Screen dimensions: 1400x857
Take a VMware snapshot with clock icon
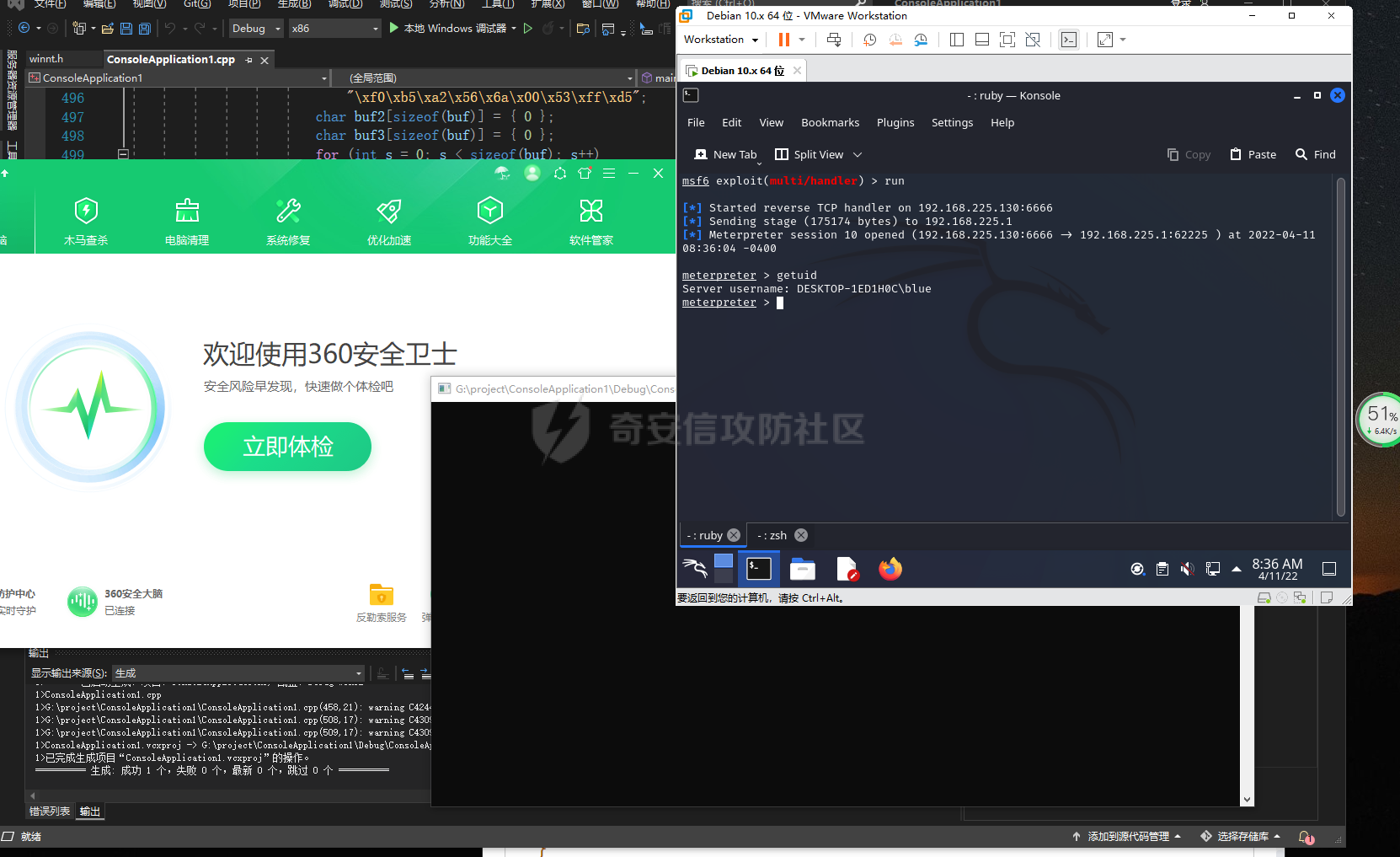870,40
